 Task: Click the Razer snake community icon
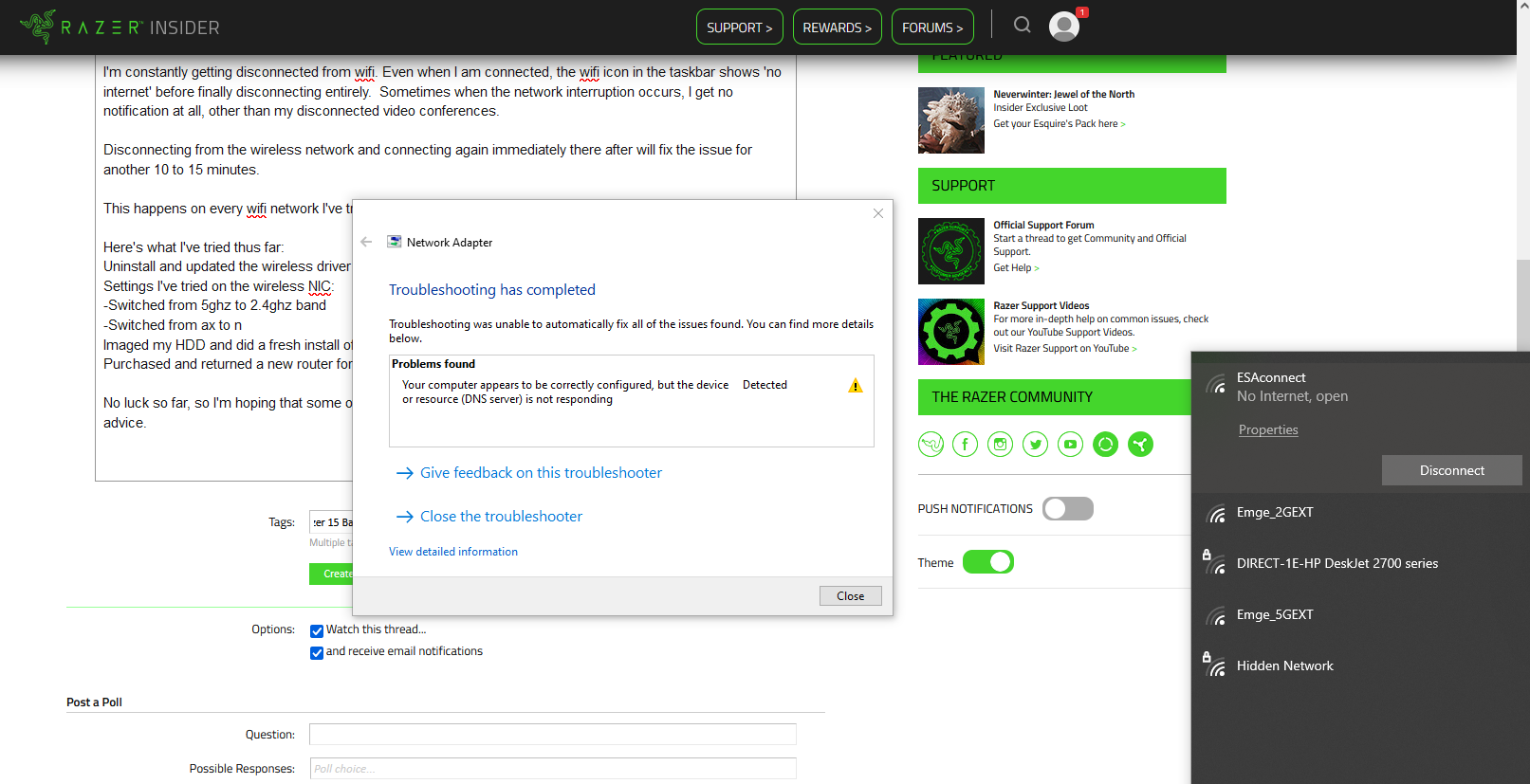tap(931, 444)
